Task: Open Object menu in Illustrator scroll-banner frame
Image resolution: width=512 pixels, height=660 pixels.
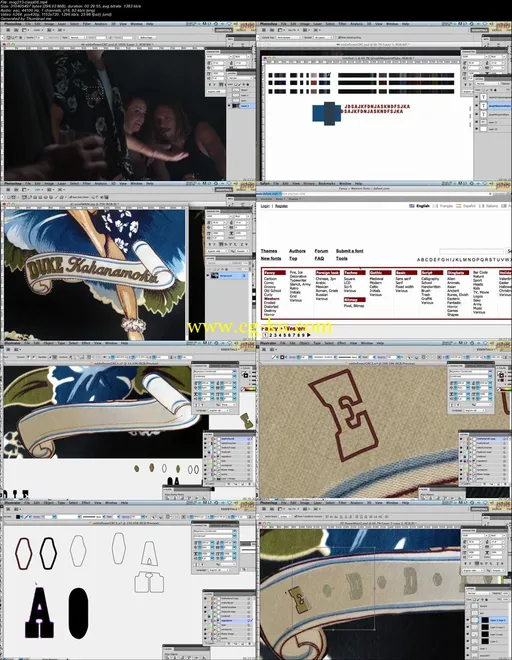Action: pos(48,343)
